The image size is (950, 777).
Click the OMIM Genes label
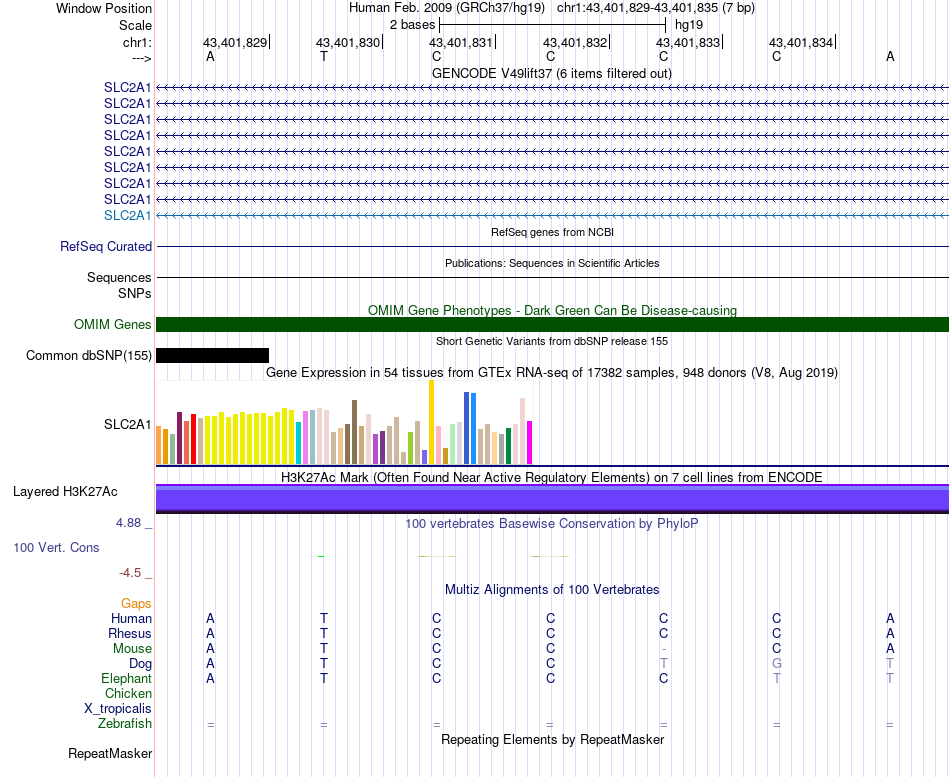[x=112, y=324]
